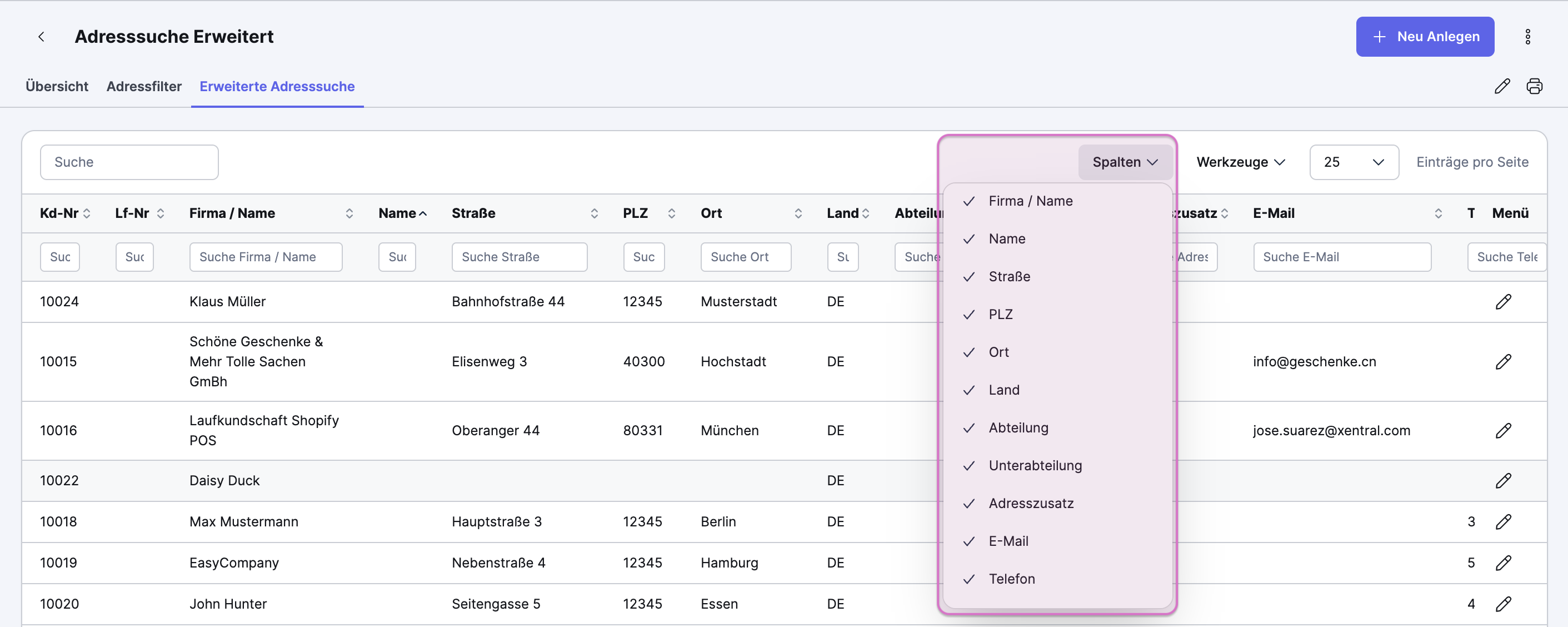Viewport: 1568px width, 627px height.
Task: Click sort arrows on Straße column
Action: point(594,213)
